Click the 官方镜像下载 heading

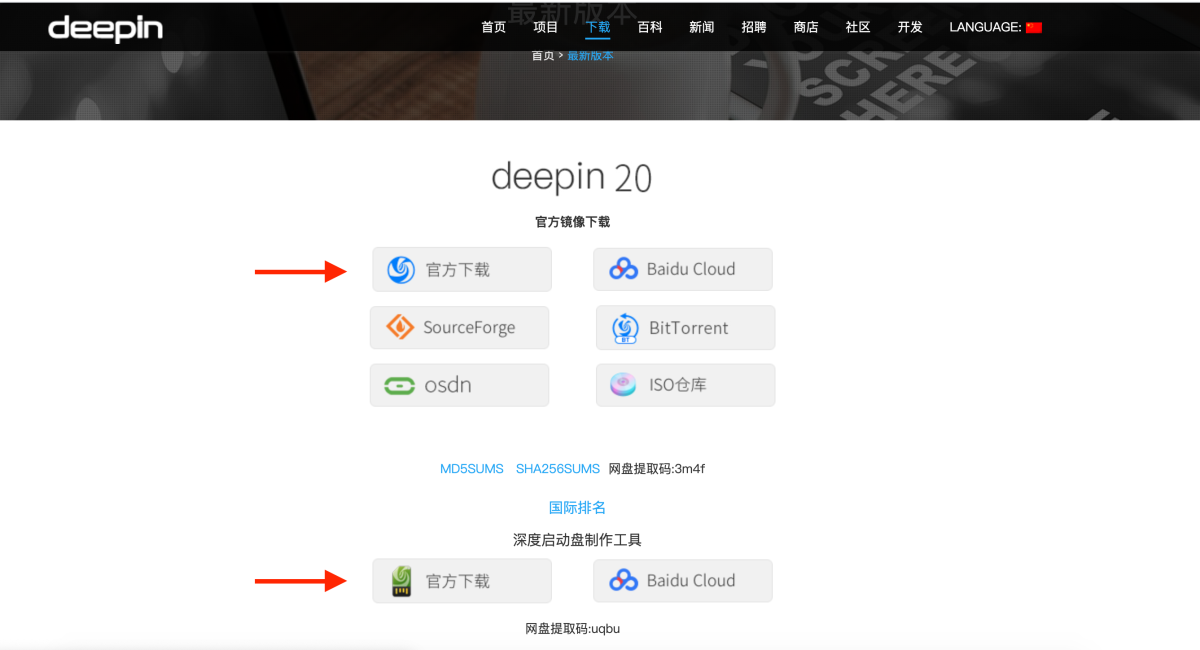click(x=572, y=222)
